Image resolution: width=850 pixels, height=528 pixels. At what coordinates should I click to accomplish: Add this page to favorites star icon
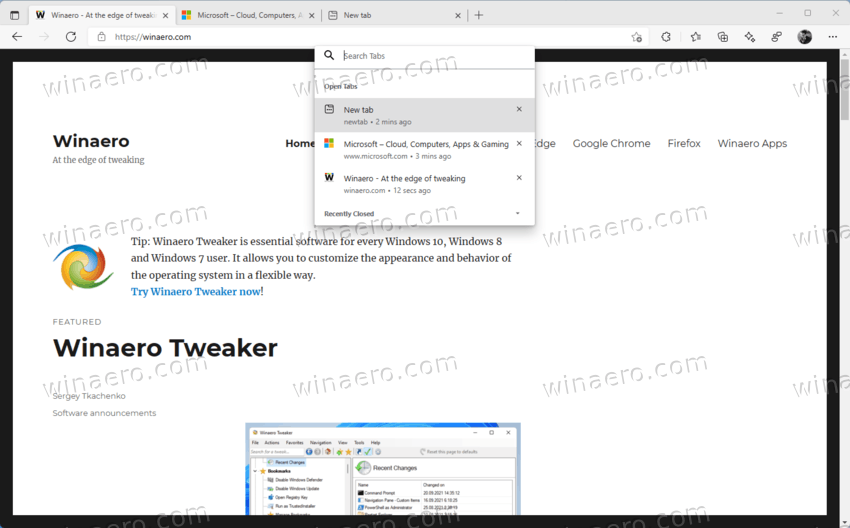click(636, 37)
